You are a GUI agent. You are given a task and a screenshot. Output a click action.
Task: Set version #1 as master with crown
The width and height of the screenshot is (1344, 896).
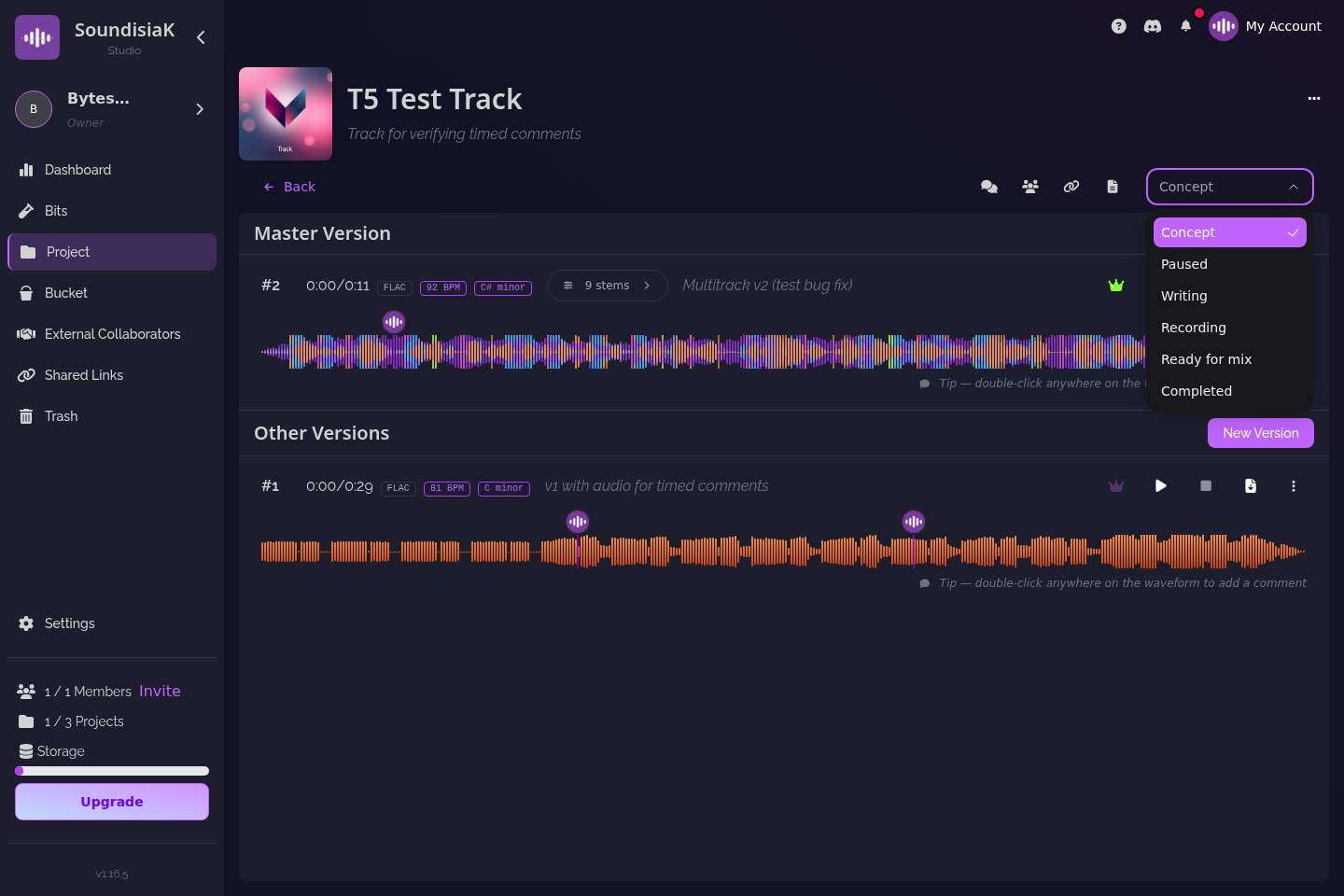[x=1116, y=486]
